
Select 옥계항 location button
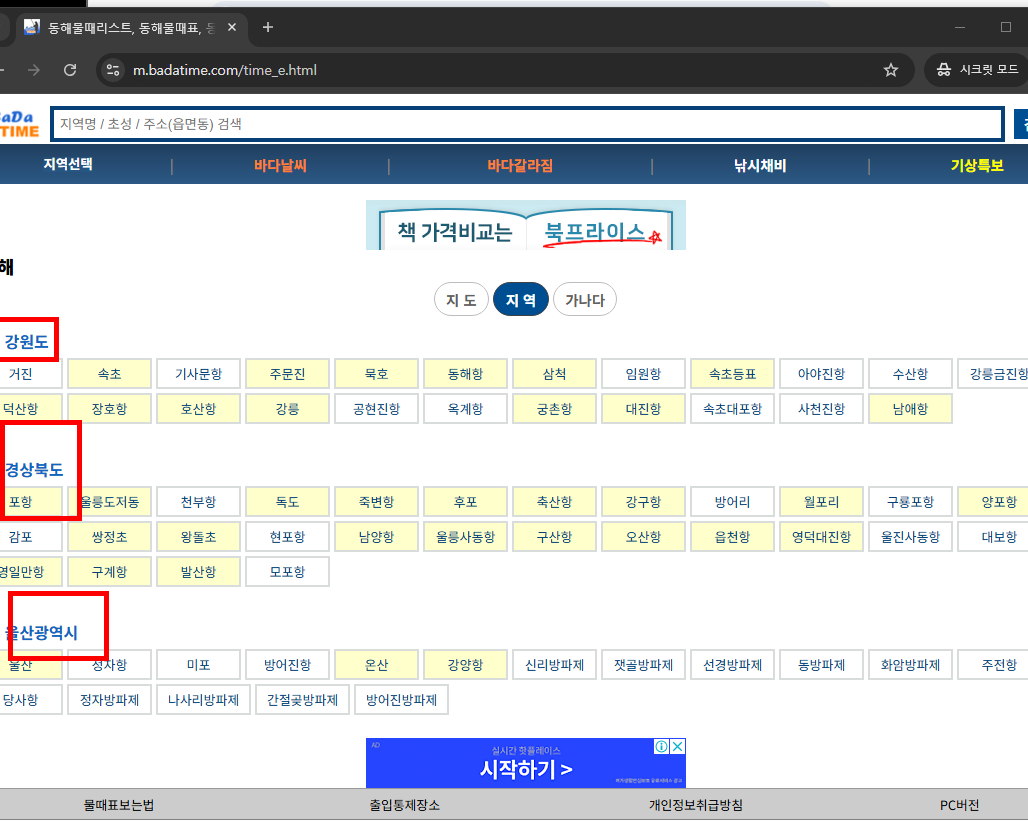click(465, 409)
